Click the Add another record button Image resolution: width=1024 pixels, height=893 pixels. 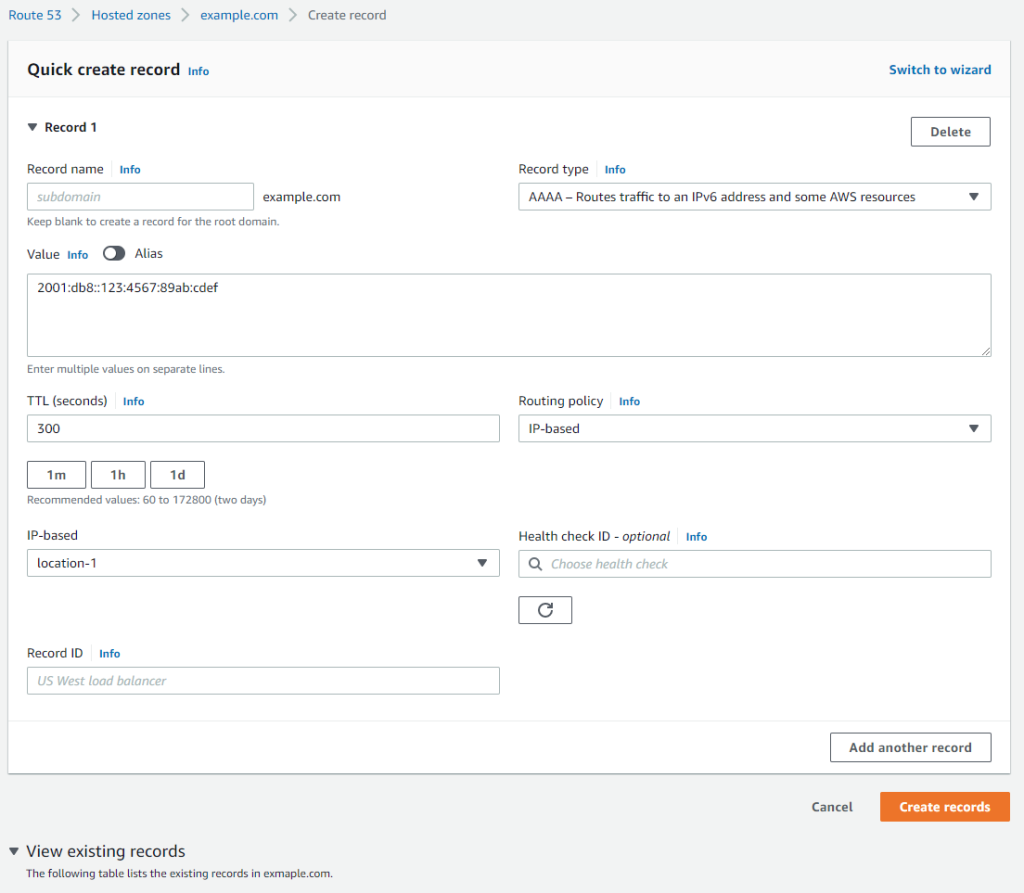[x=910, y=747]
